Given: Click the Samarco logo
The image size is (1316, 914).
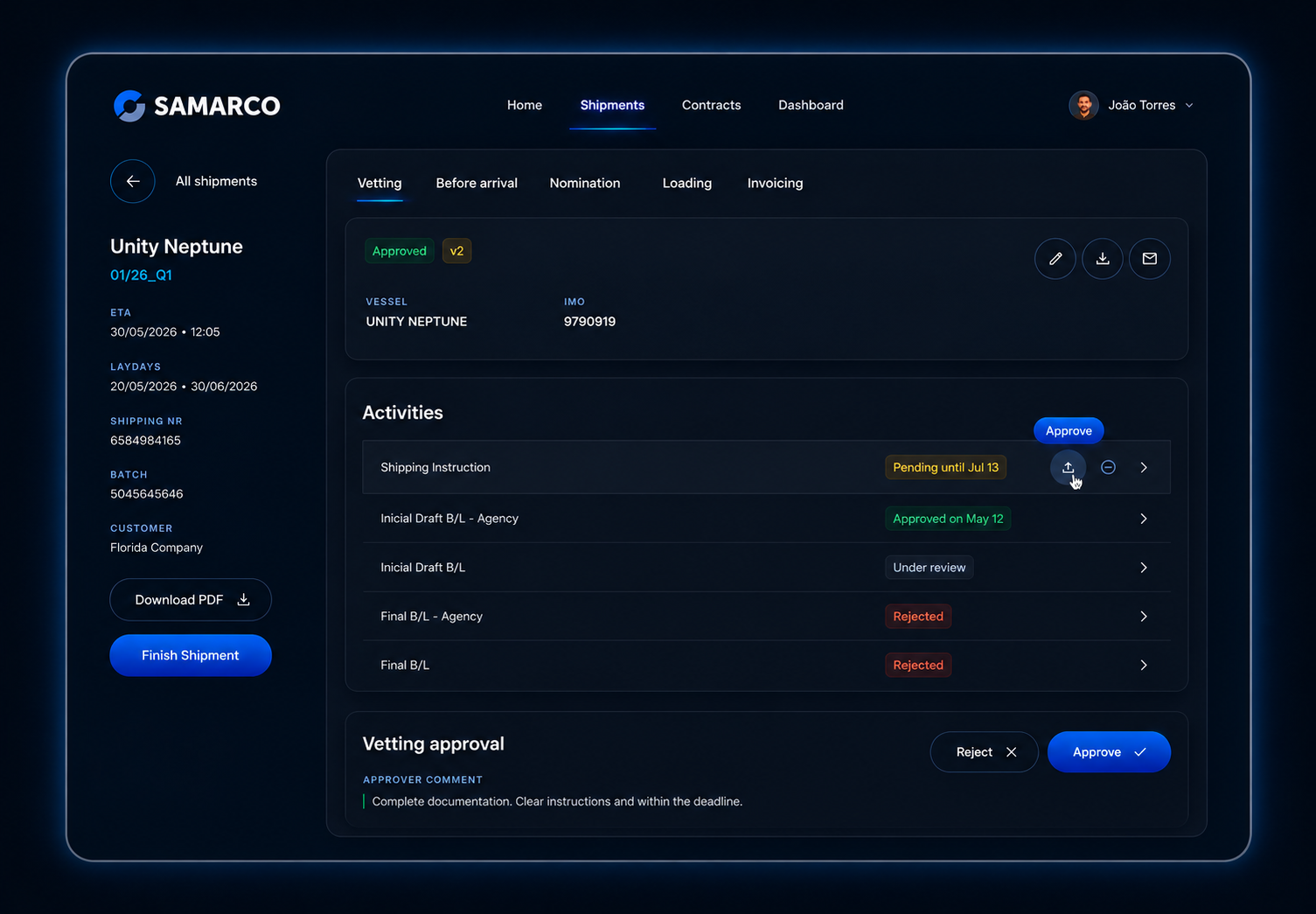Looking at the screenshot, I should (x=197, y=106).
